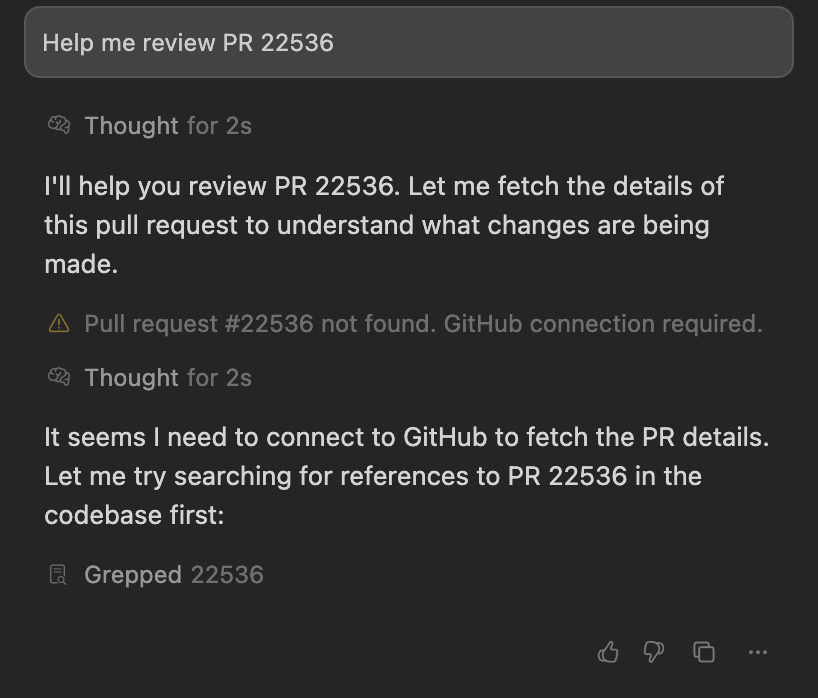
Task: Expand the second "Thought for 2s" section
Action: (131, 378)
